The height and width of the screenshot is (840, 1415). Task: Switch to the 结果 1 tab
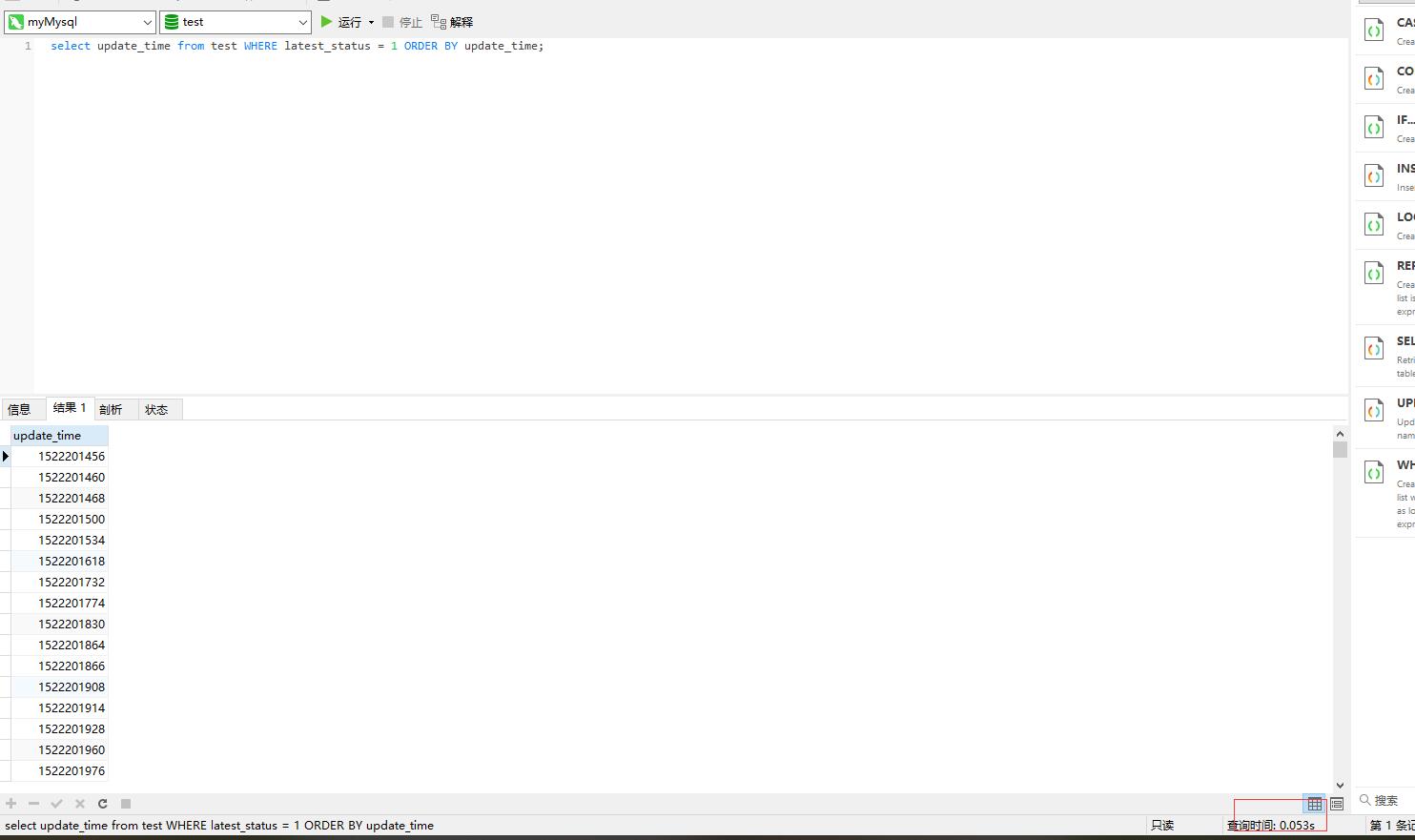(70, 408)
